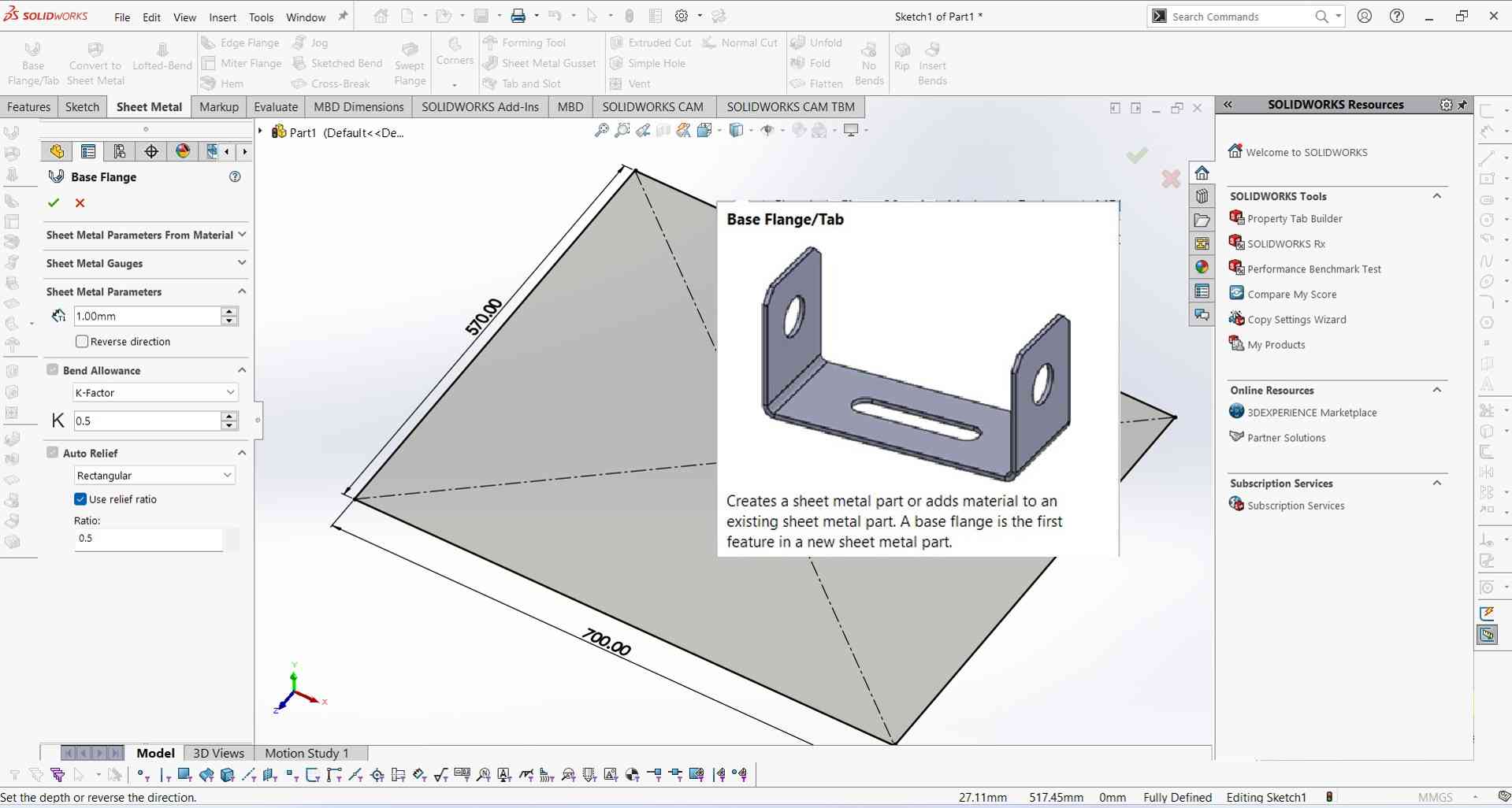Open Appearances tab in task pane
This screenshot has height=808, width=1512.
point(1202,267)
